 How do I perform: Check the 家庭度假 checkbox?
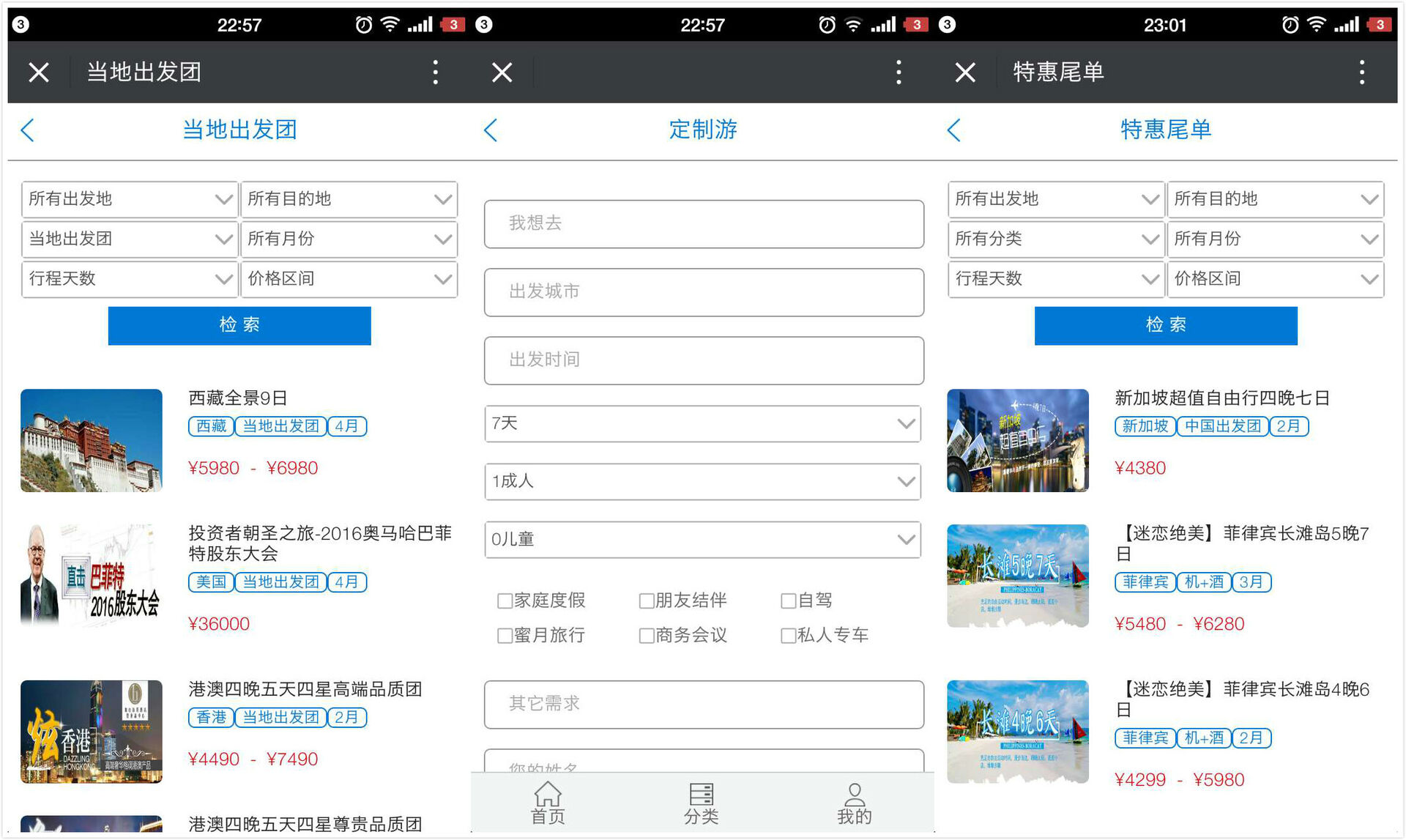pyautogui.click(x=505, y=601)
